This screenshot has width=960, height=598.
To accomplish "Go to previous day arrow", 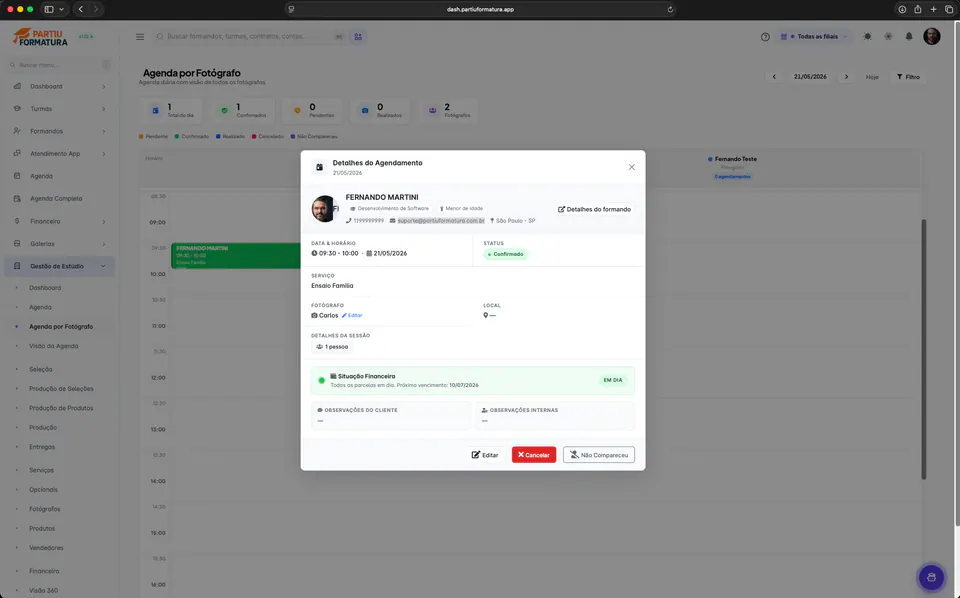I will pyautogui.click(x=774, y=77).
